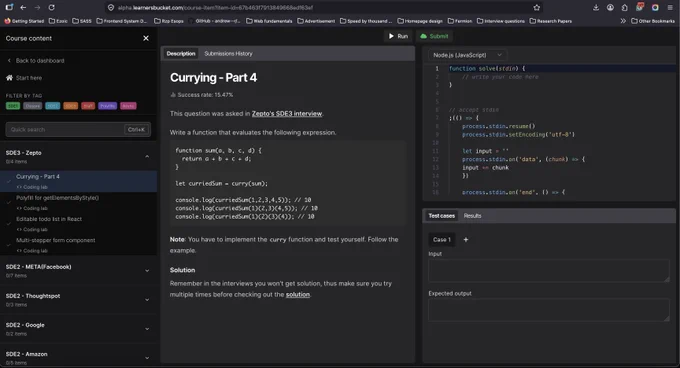Image resolution: width=680 pixels, height=368 pixels.
Task: Bookmark this page with the star icon
Action: pyautogui.click(x=536, y=7)
